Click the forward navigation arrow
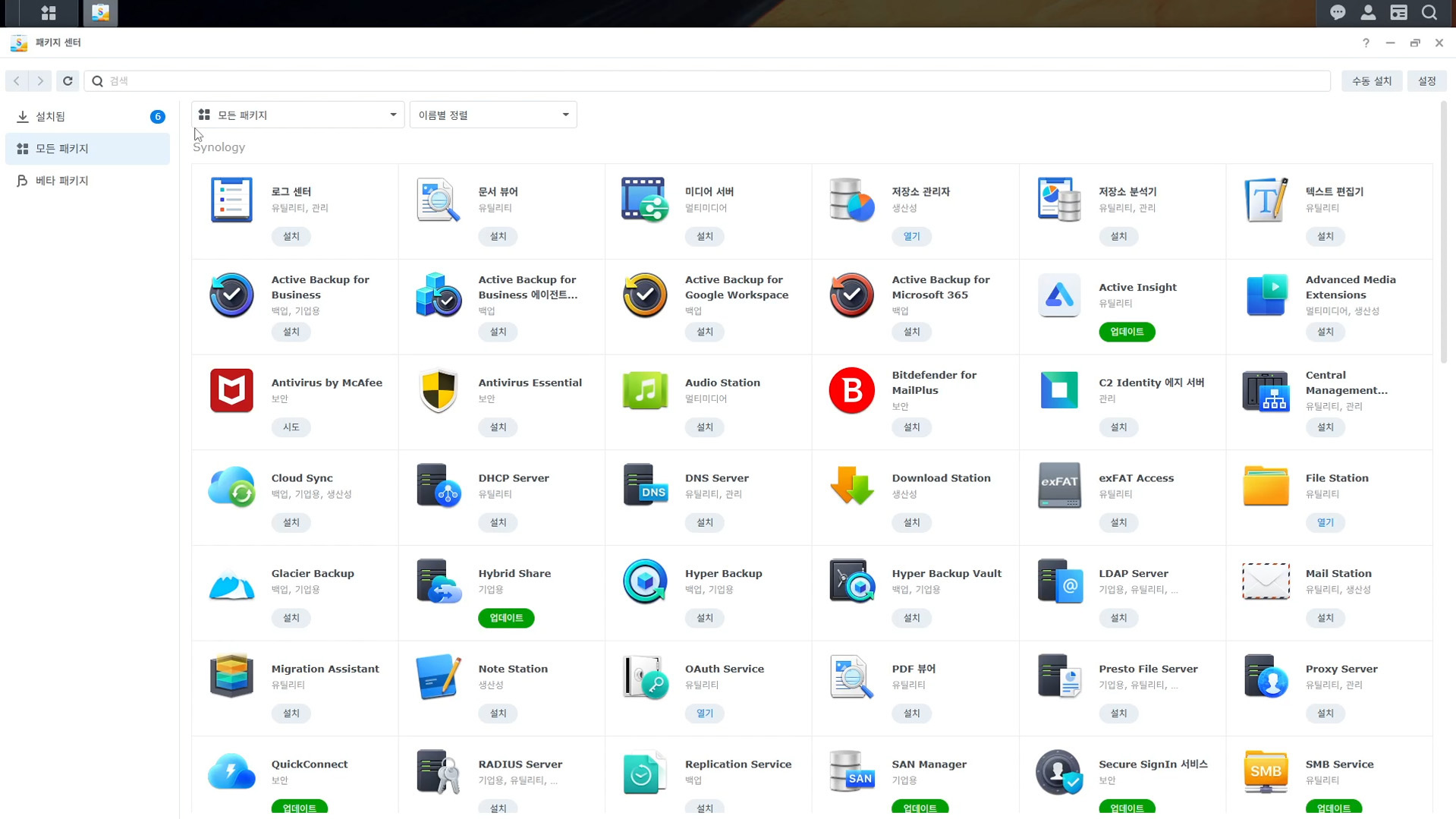Screen dimensions: 1456x819 40,80
